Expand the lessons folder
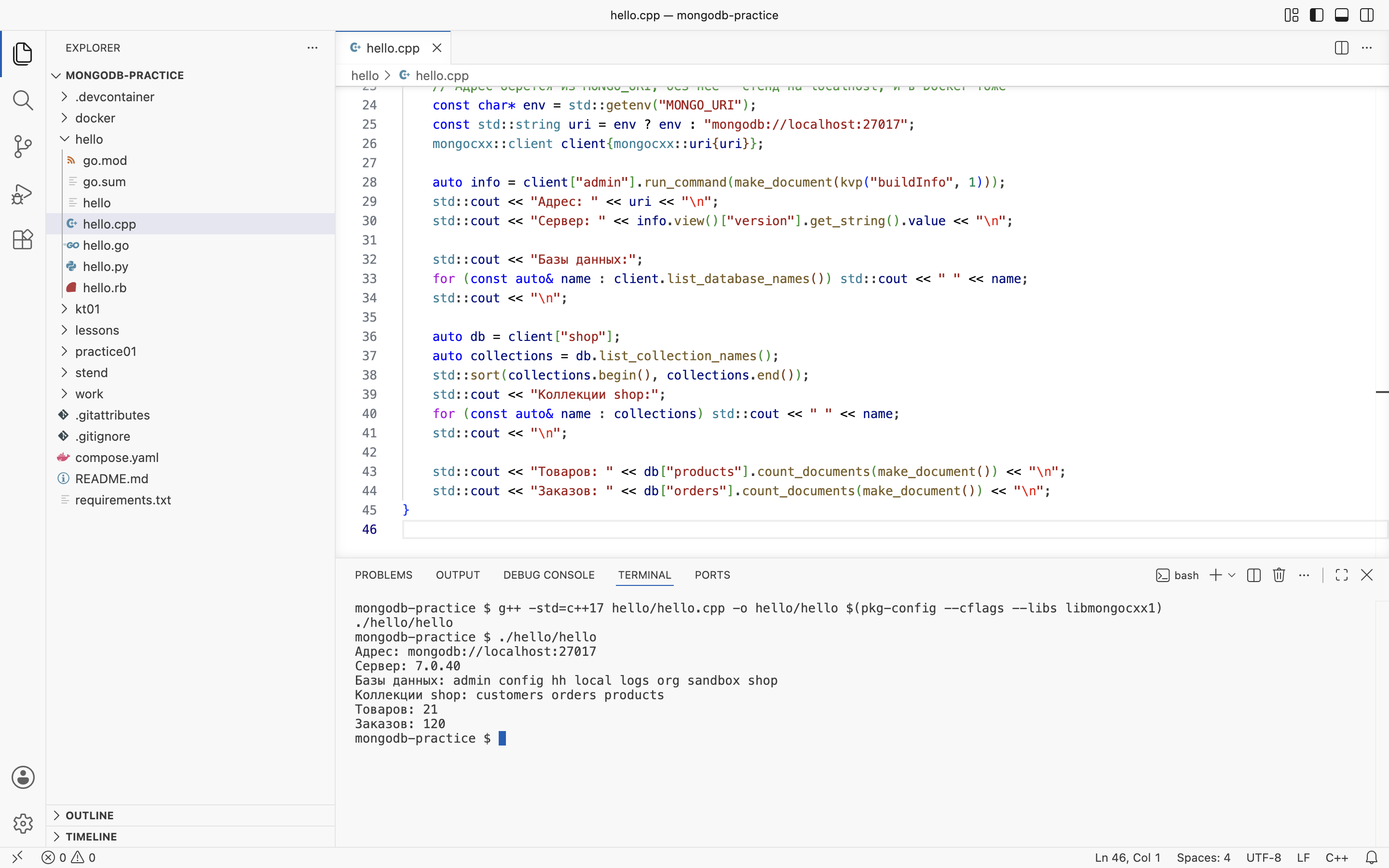Screen dimensions: 1389x868 (x=191, y=330)
